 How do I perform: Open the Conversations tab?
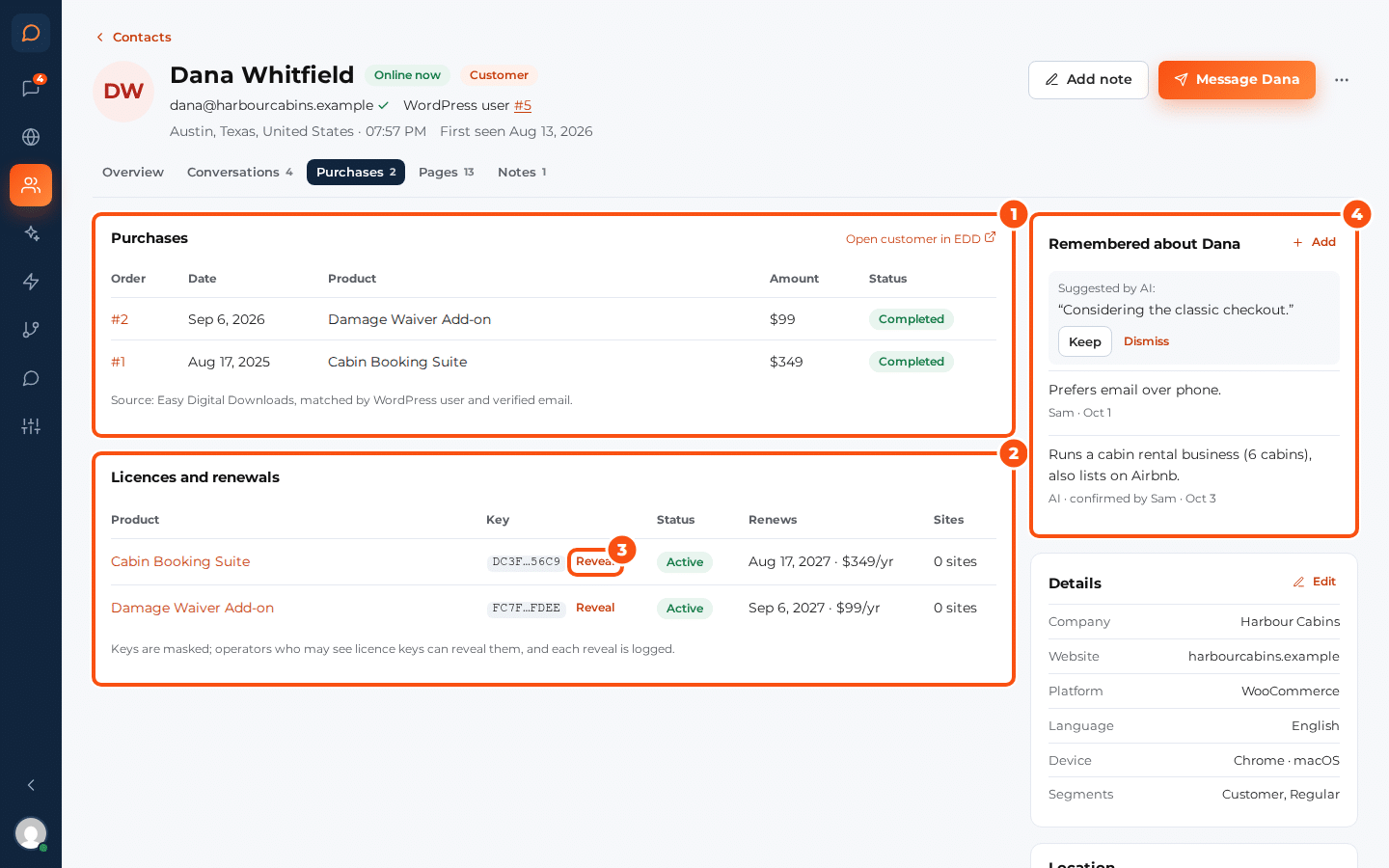[x=240, y=172]
